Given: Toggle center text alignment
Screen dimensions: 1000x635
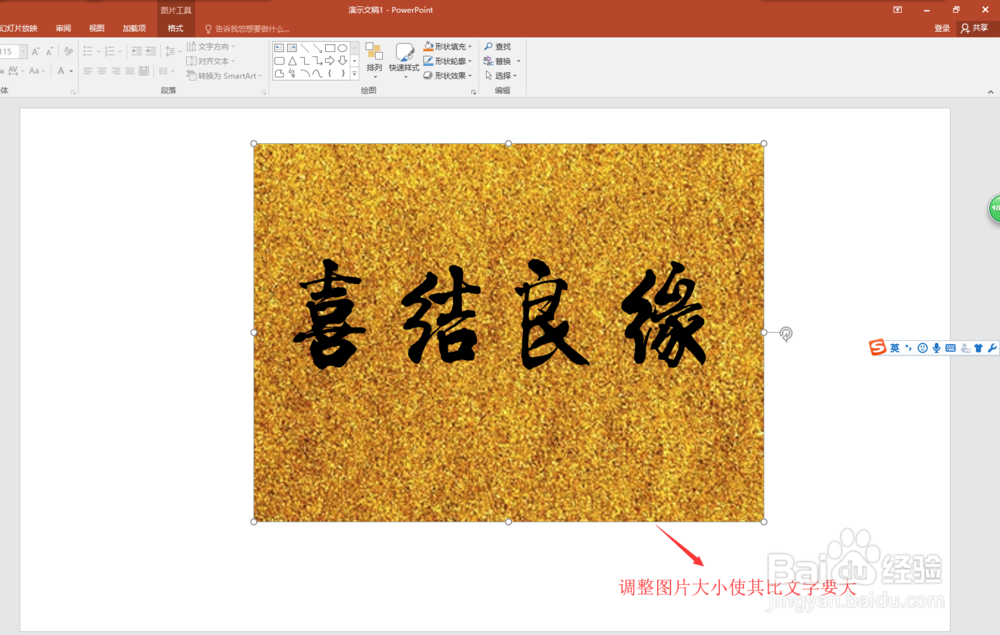Looking at the screenshot, I should tap(101, 70).
